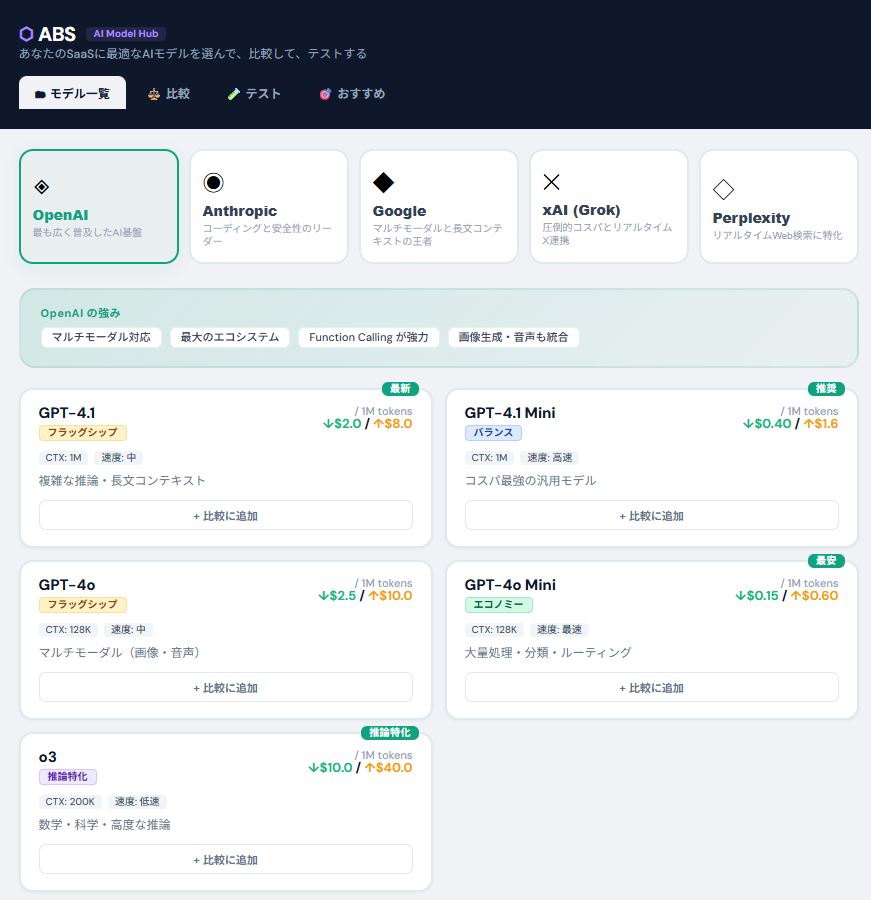Click the OpenAI provider diamond icon
The width and height of the screenshot is (871, 900).
pos(41,187)
